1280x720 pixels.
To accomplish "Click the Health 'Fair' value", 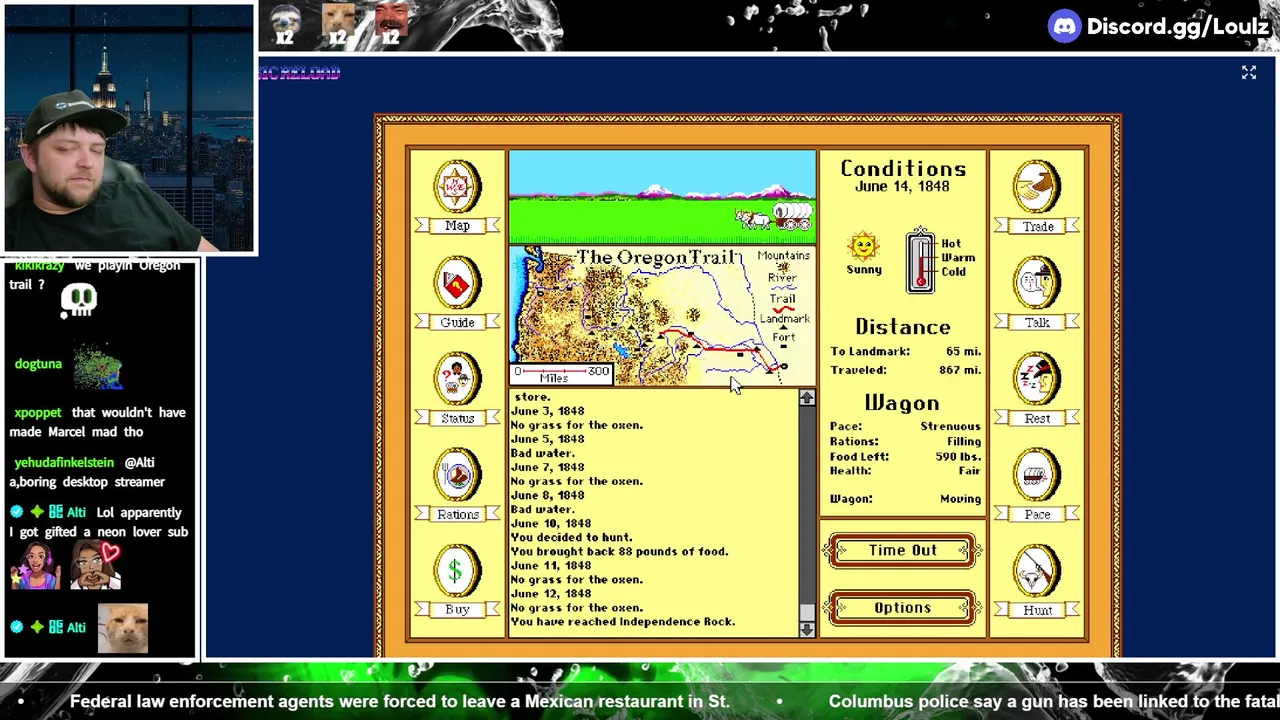I will (969, 471).
